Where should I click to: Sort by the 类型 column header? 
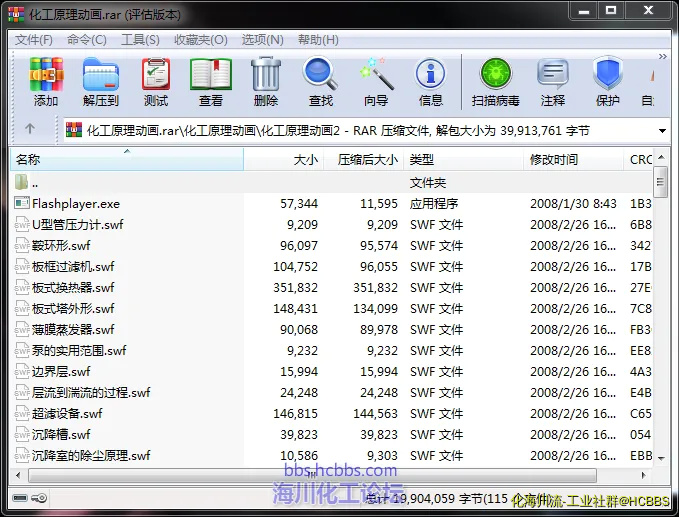coord(463,159)
